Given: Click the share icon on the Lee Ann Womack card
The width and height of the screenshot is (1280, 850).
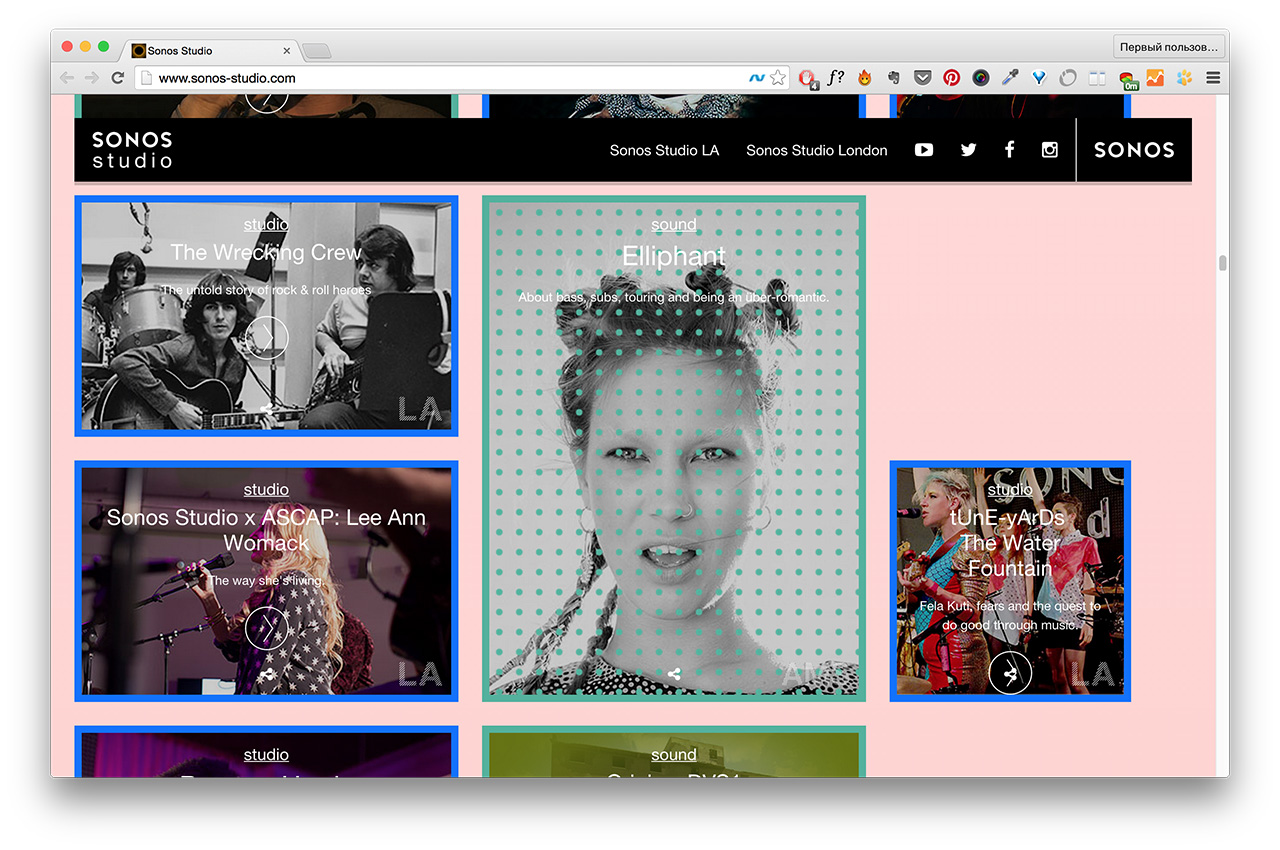Looking at the screenshot, I should 266,675.
